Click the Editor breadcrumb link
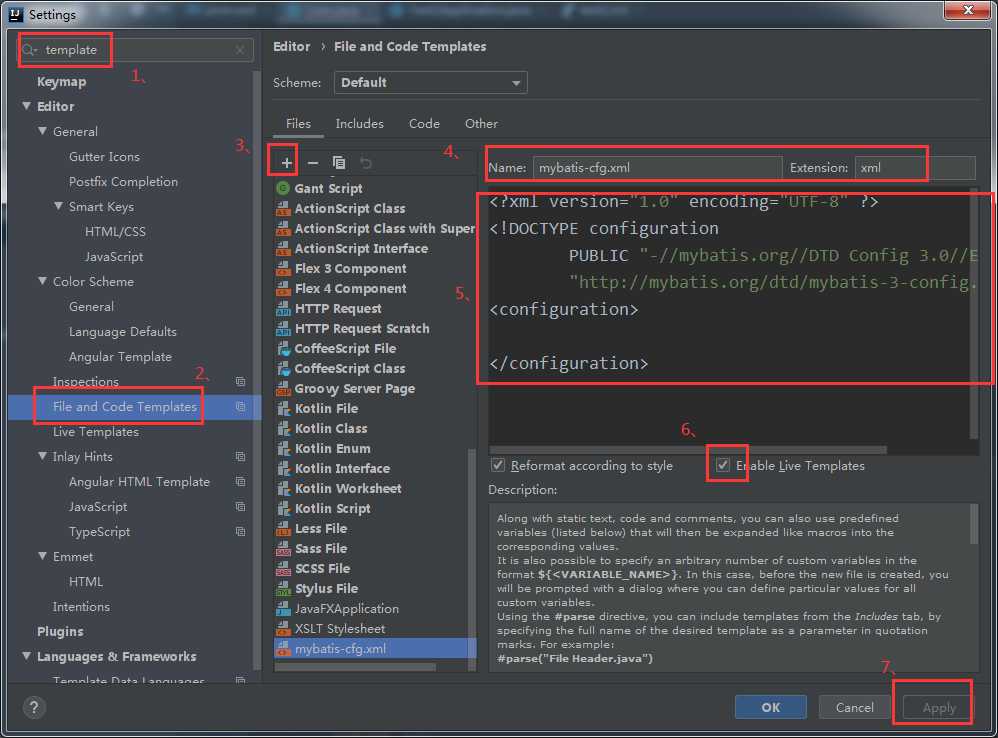998x738 pixels. [292, 46]
